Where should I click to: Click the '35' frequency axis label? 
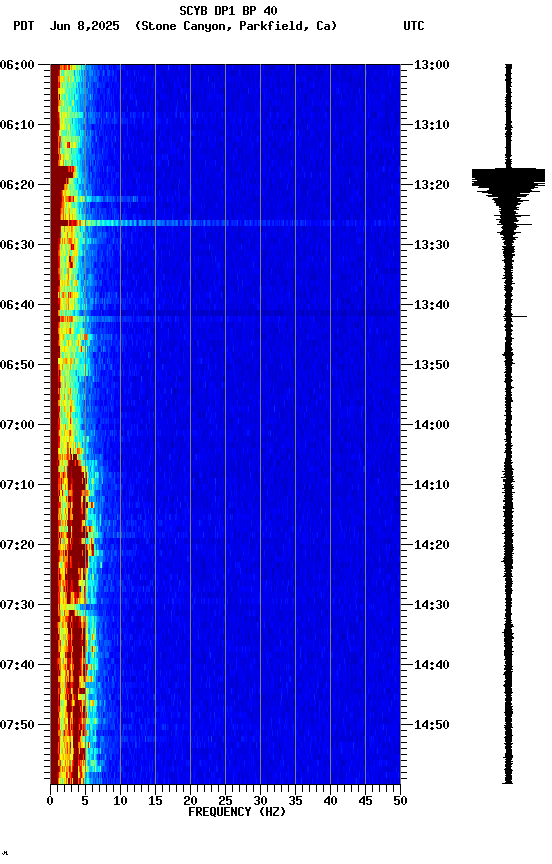pos(295,801)
